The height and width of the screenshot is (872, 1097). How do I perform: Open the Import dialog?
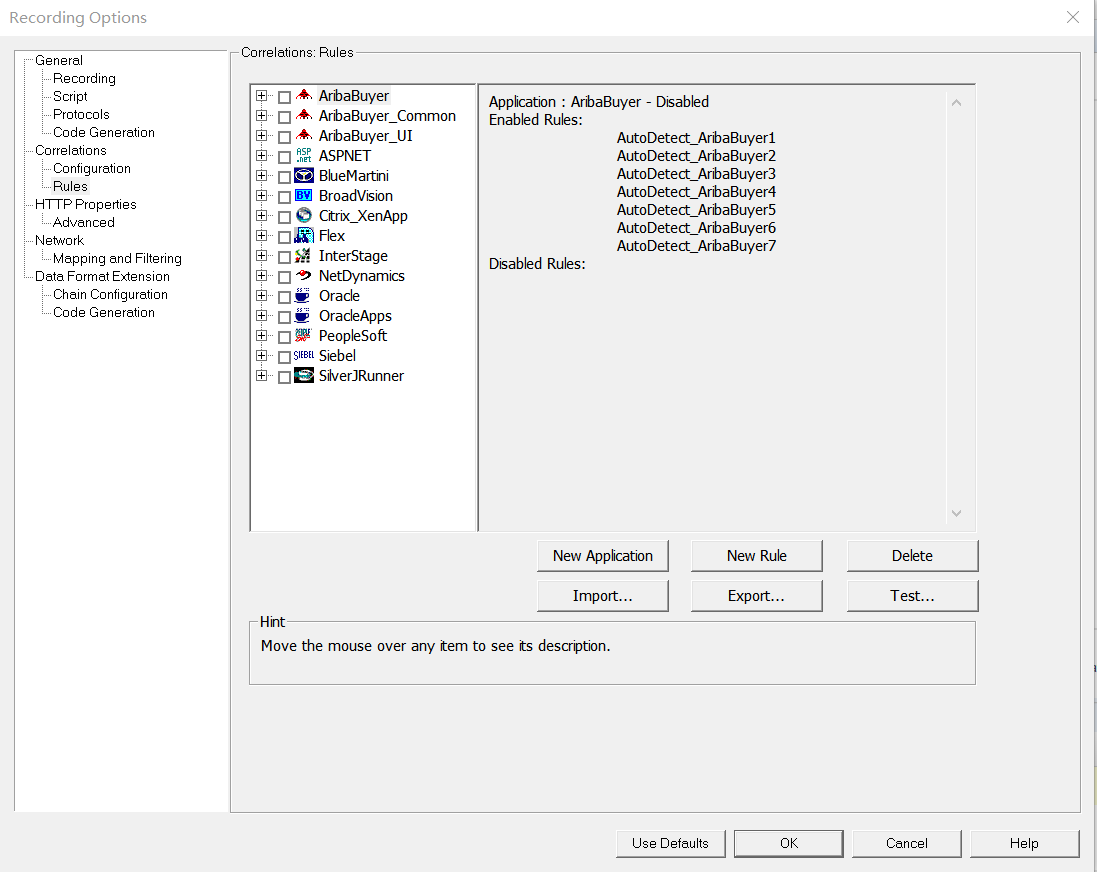click(x=602, y=596)
